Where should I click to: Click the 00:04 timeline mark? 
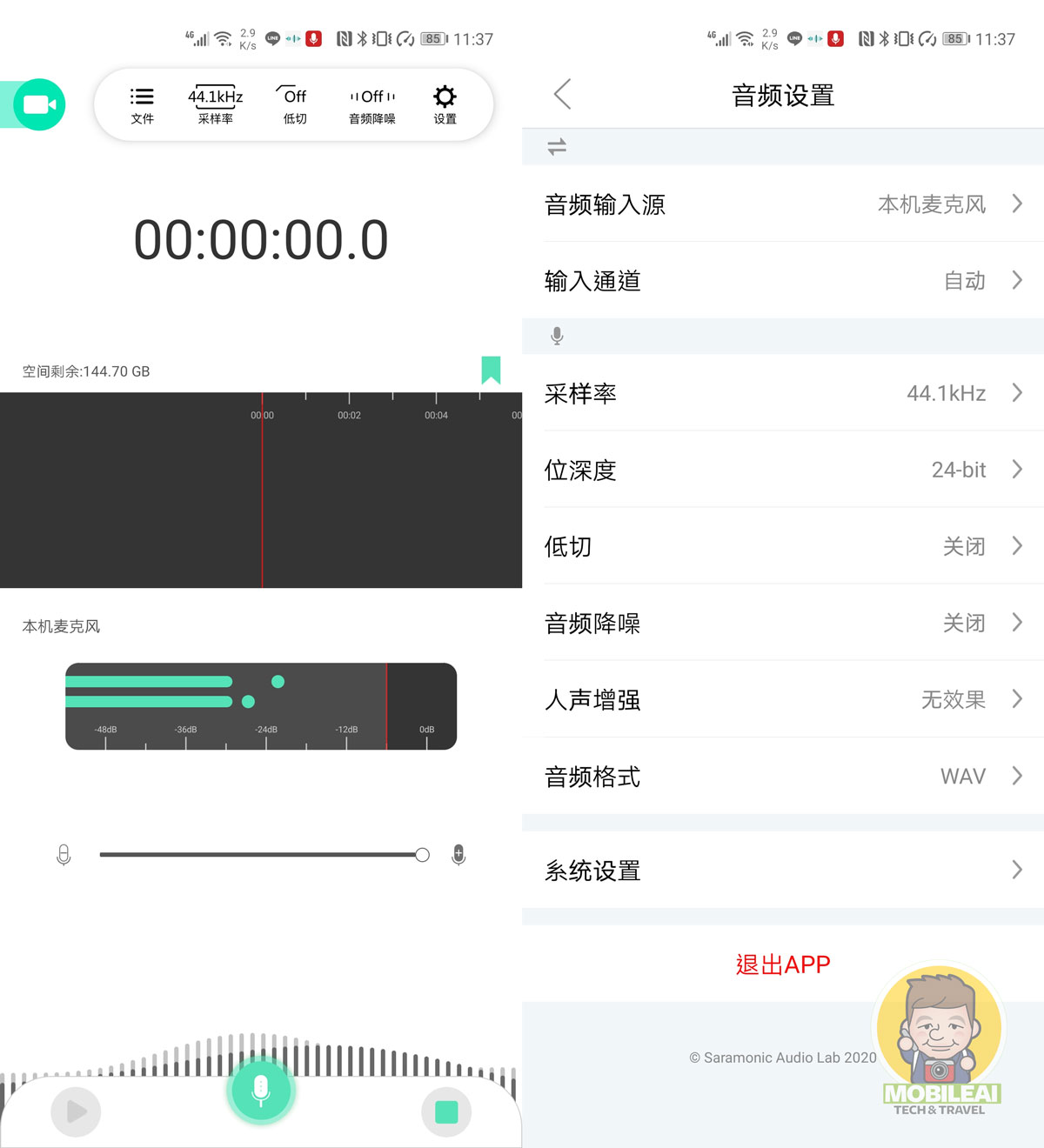coord(436,416)
